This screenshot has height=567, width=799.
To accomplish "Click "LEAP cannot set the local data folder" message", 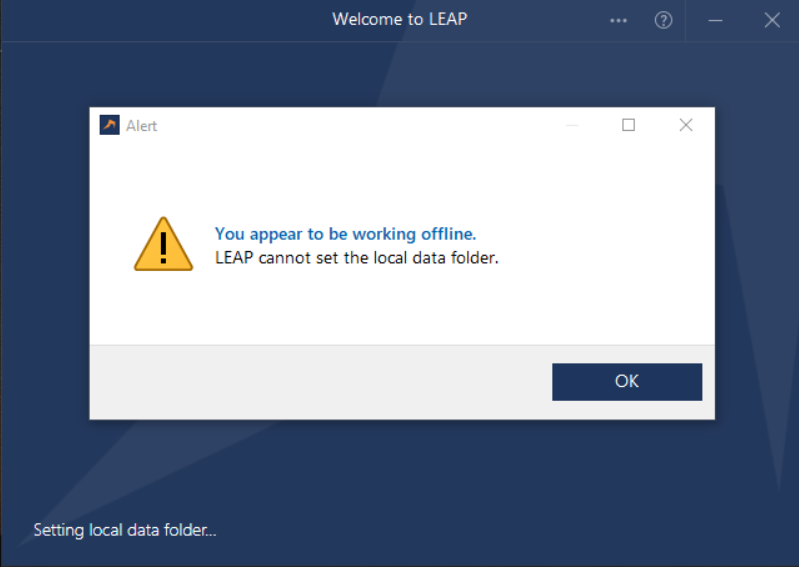I will [356, 258].
